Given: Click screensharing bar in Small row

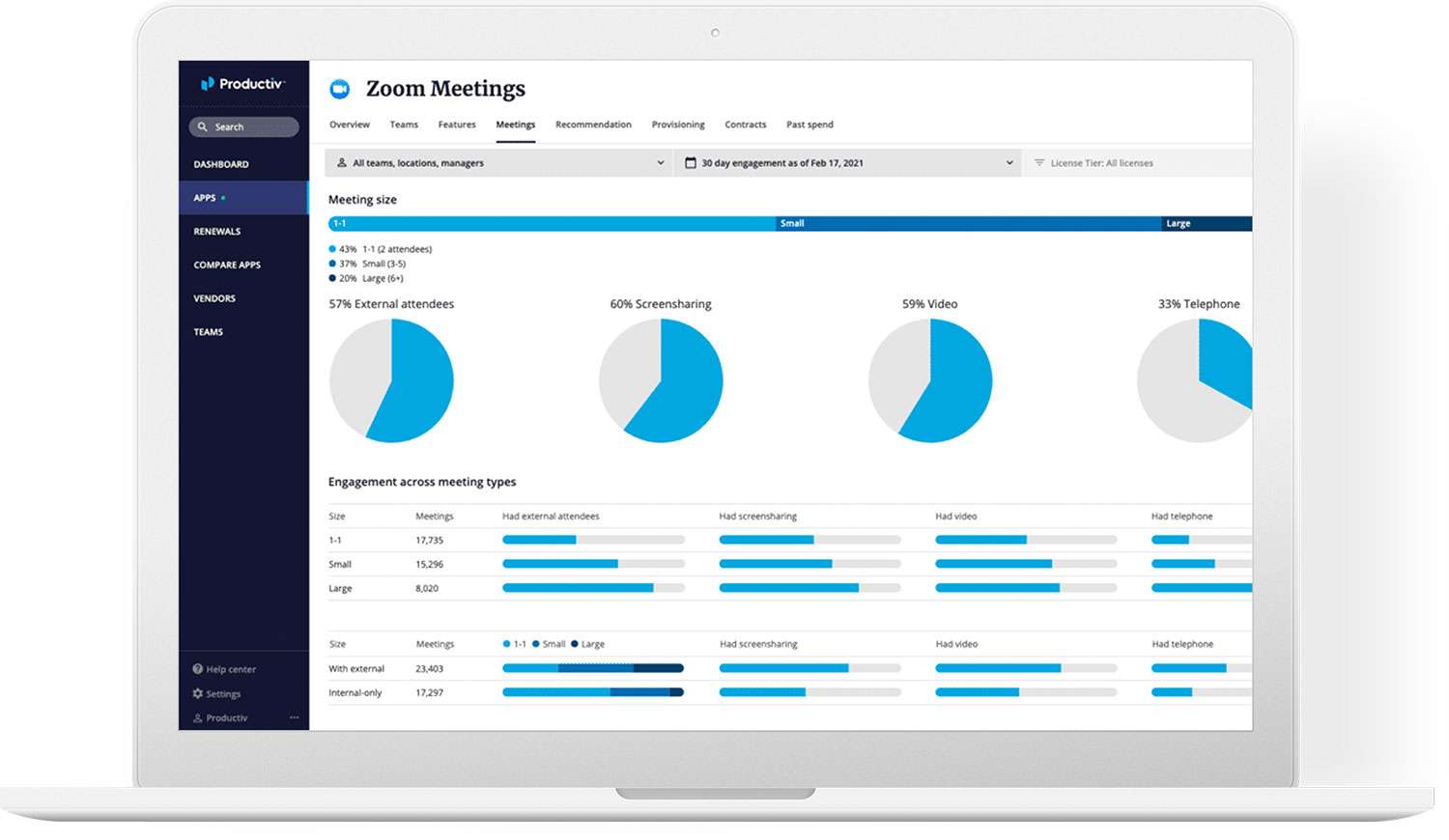Looking at the screenshot, I should [x=810, y=564].
